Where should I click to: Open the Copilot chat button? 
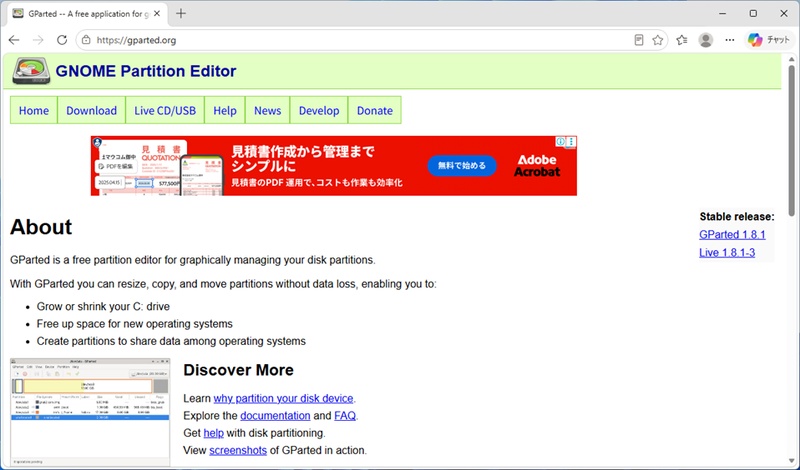pyautogui.click(x=769, y=40)
